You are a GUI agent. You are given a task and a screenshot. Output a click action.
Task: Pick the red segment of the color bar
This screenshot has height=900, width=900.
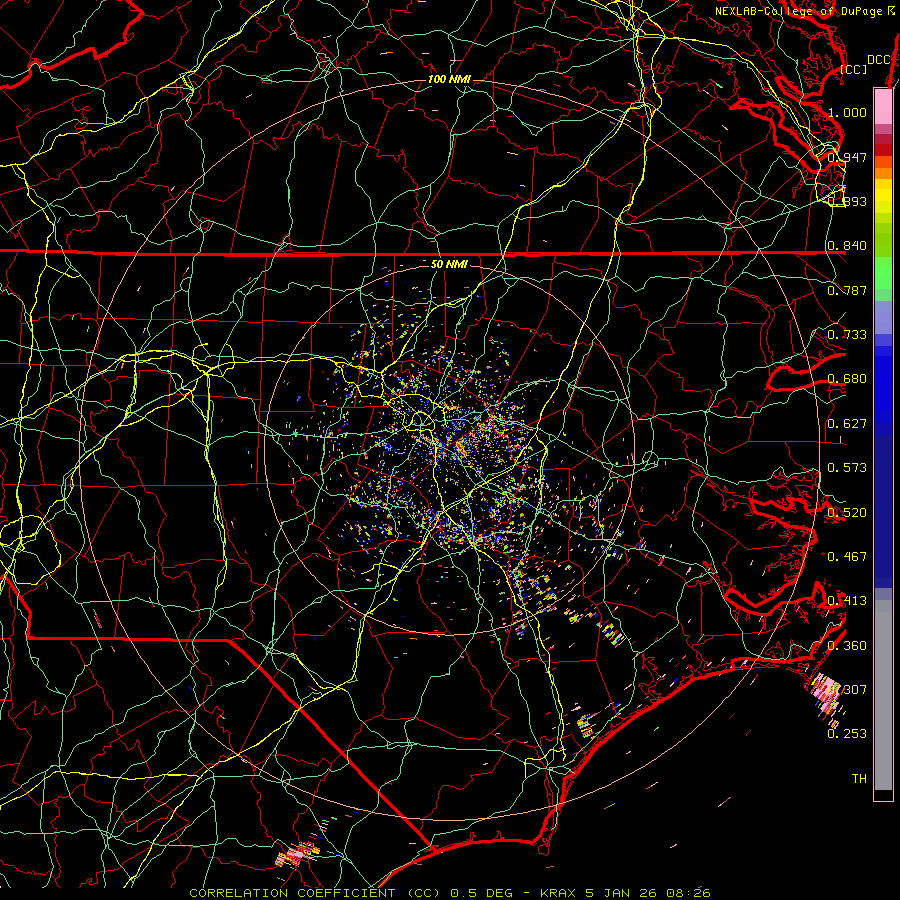click(x=883, y=150)
